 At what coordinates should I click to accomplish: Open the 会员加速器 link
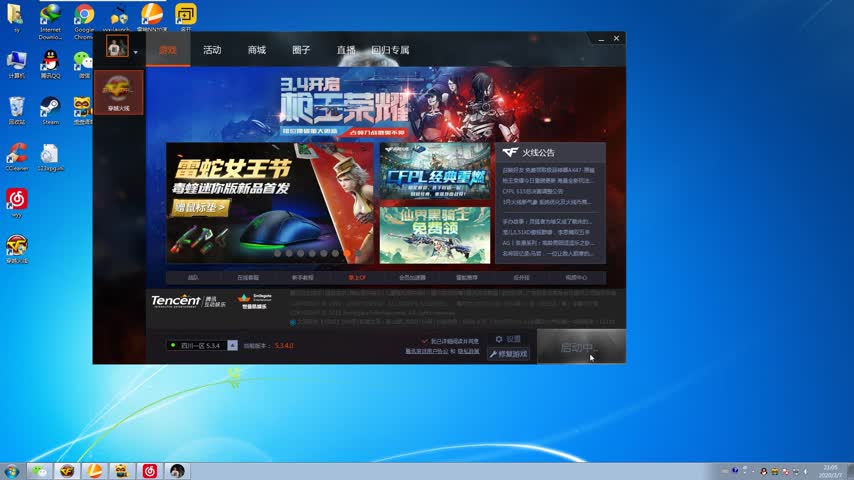point(412,278)
